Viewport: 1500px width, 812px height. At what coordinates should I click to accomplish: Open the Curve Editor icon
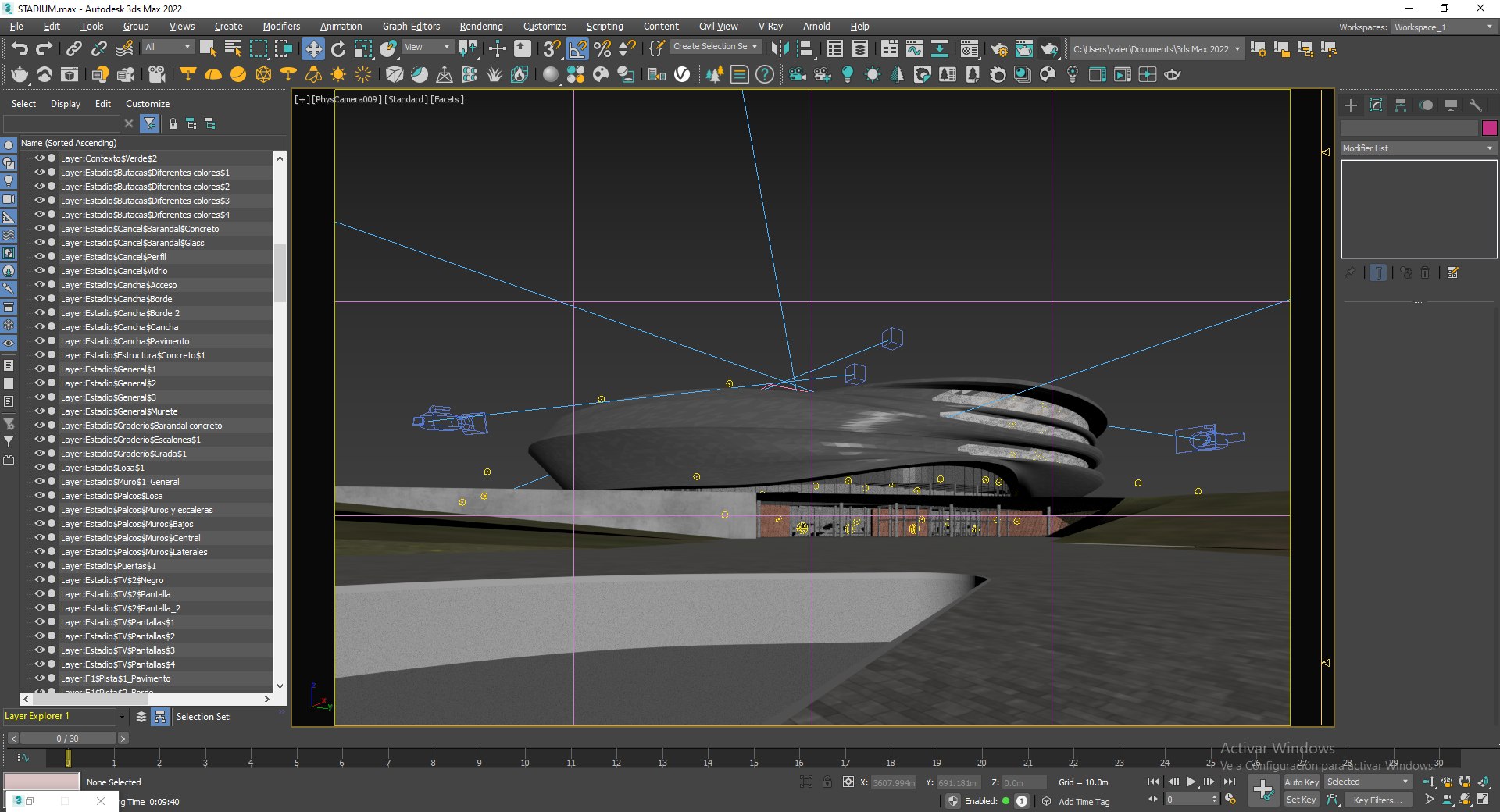point(914,48)
